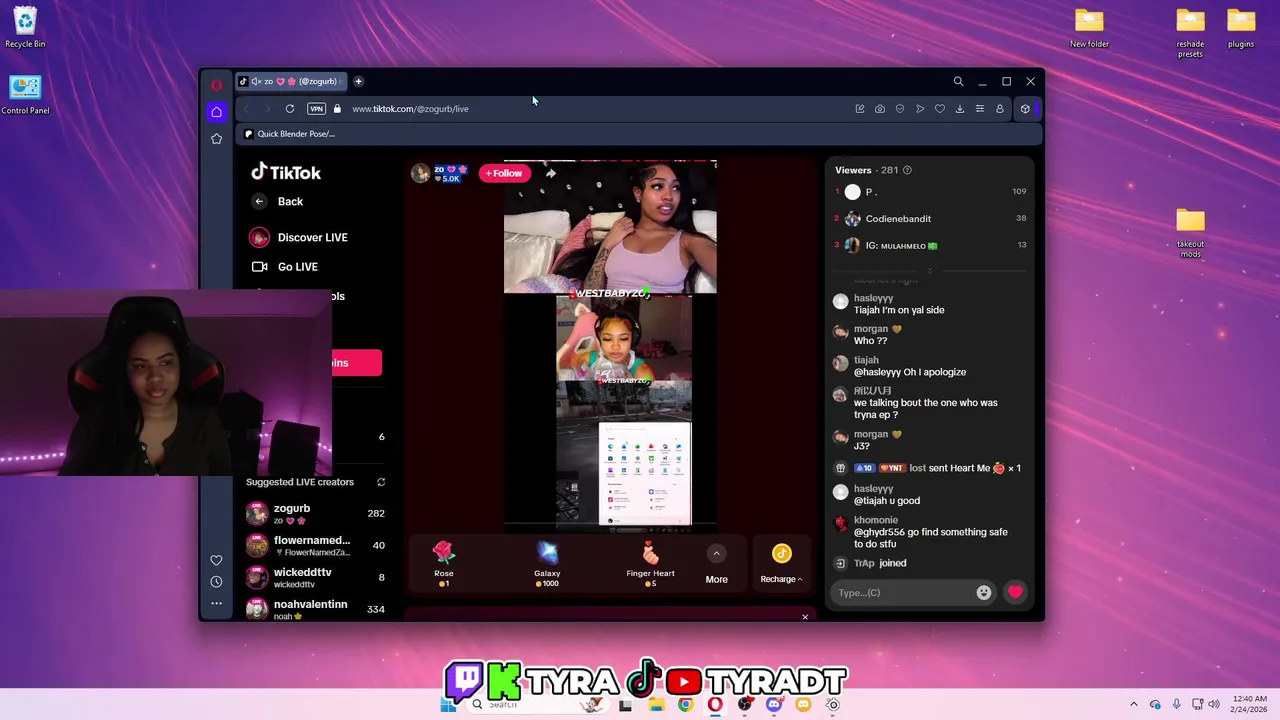Go Back in TikTok sidebar
Image resolution: width=1280 pixels, height=720 pixels.
[278, 201]
